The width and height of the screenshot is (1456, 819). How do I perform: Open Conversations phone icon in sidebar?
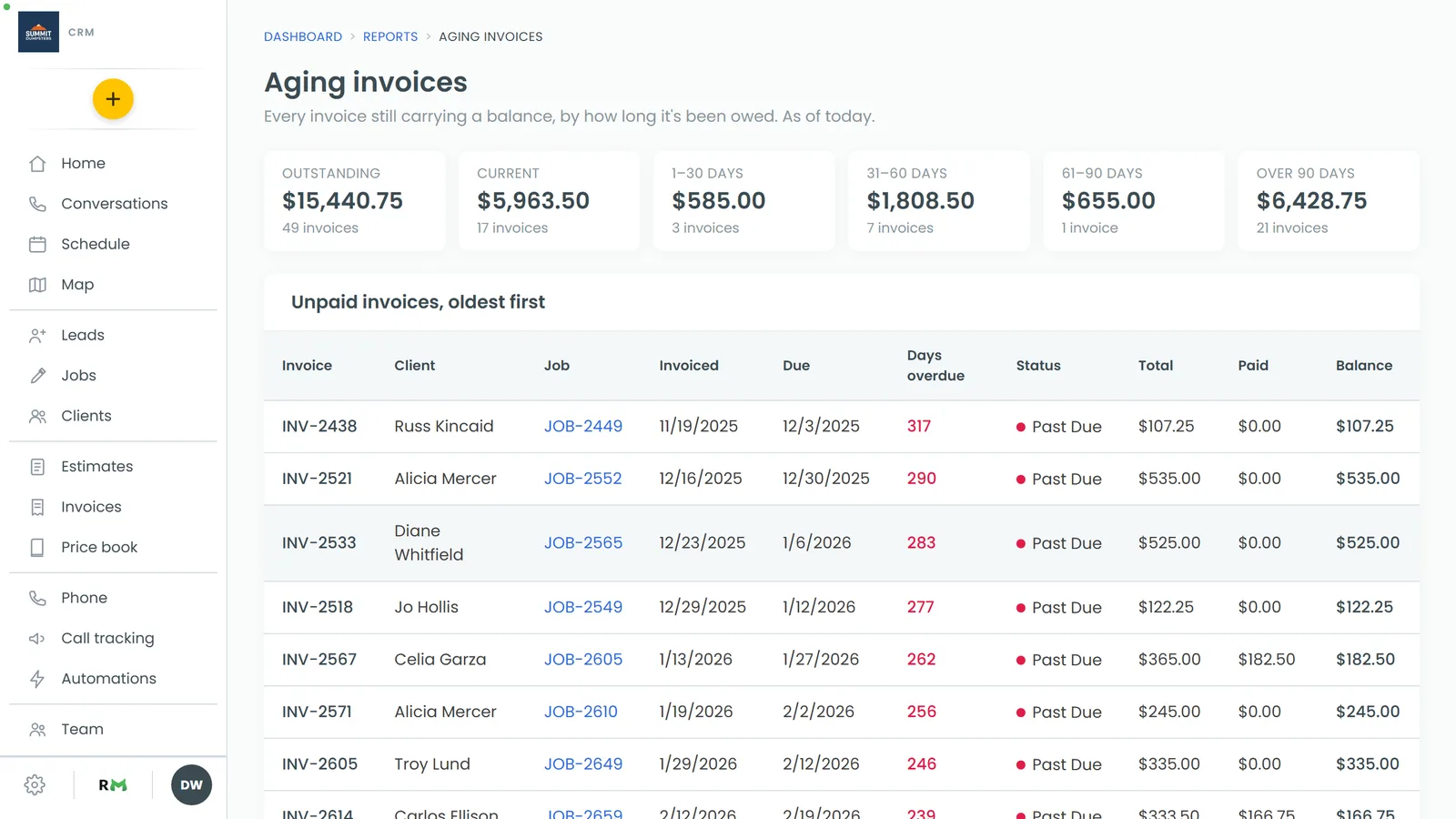37,204
